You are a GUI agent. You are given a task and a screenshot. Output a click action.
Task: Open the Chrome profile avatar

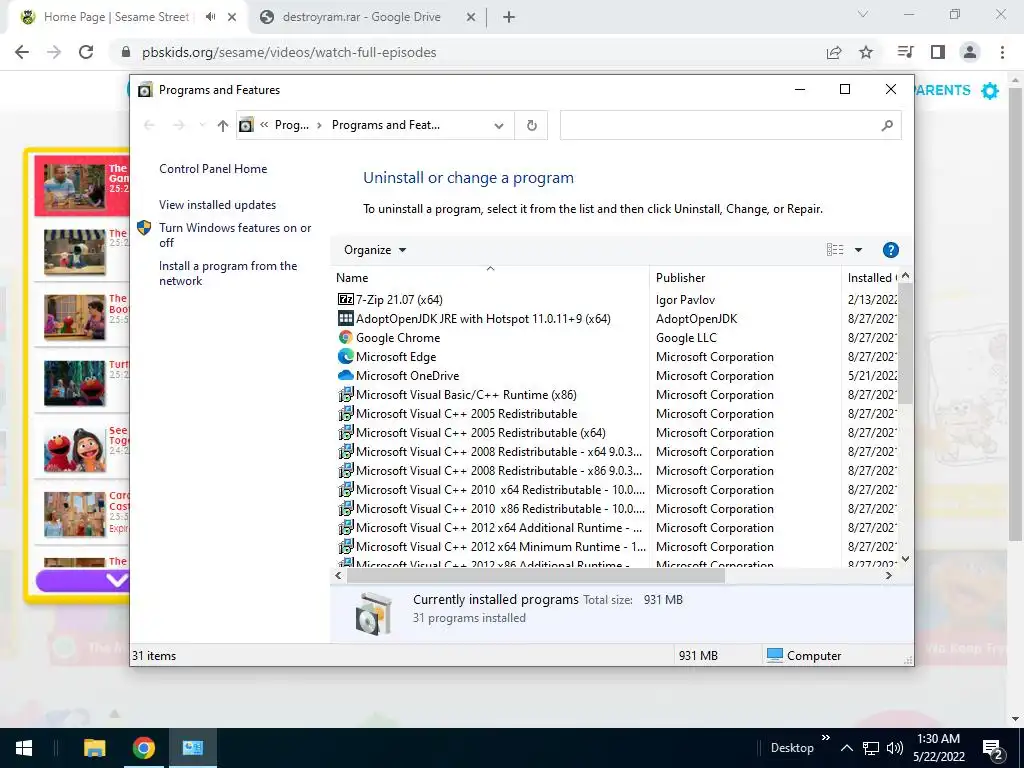point(970,52)
